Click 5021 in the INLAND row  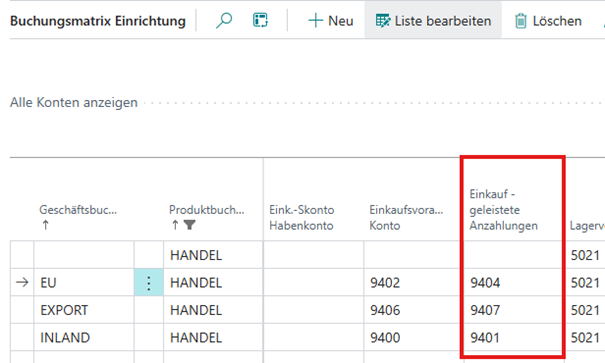point(585,338)
